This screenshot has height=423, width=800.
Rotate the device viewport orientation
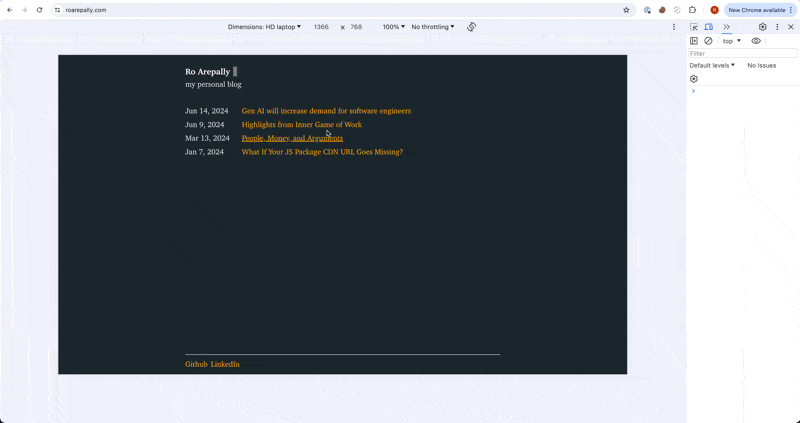click(471, 27)
